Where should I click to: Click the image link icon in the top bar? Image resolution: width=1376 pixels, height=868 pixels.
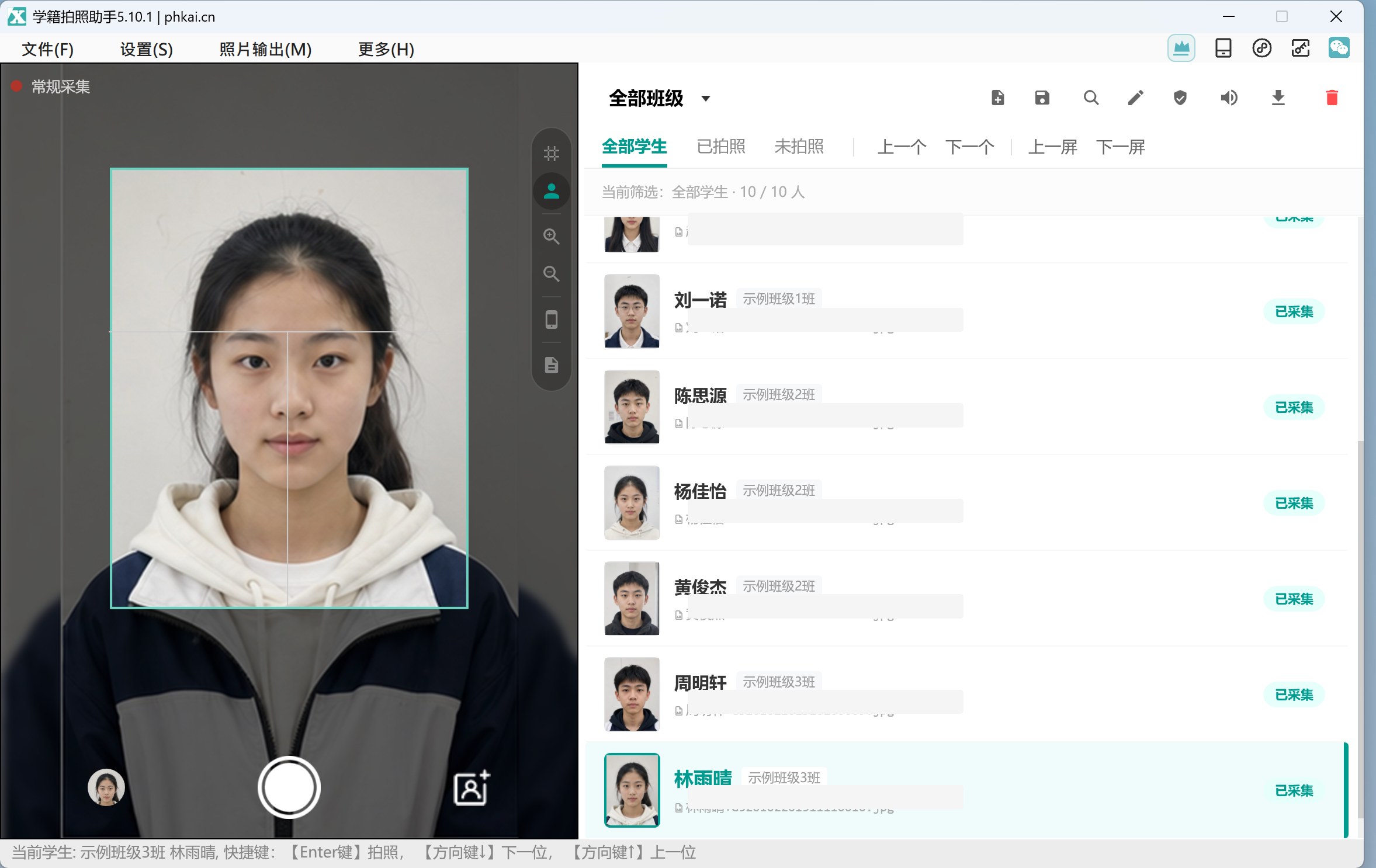(1300, 48)
